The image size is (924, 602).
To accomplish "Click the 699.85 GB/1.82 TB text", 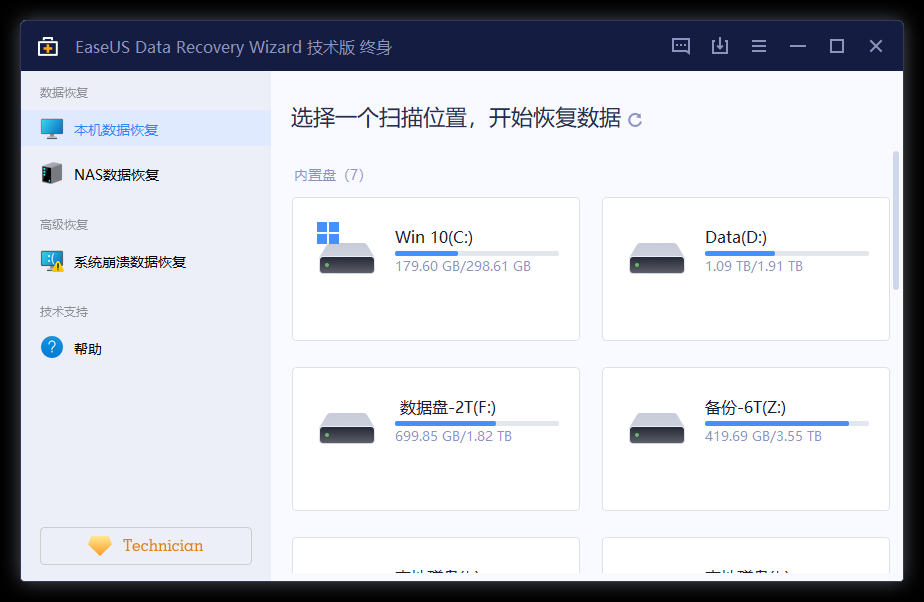I will (453, 436).
